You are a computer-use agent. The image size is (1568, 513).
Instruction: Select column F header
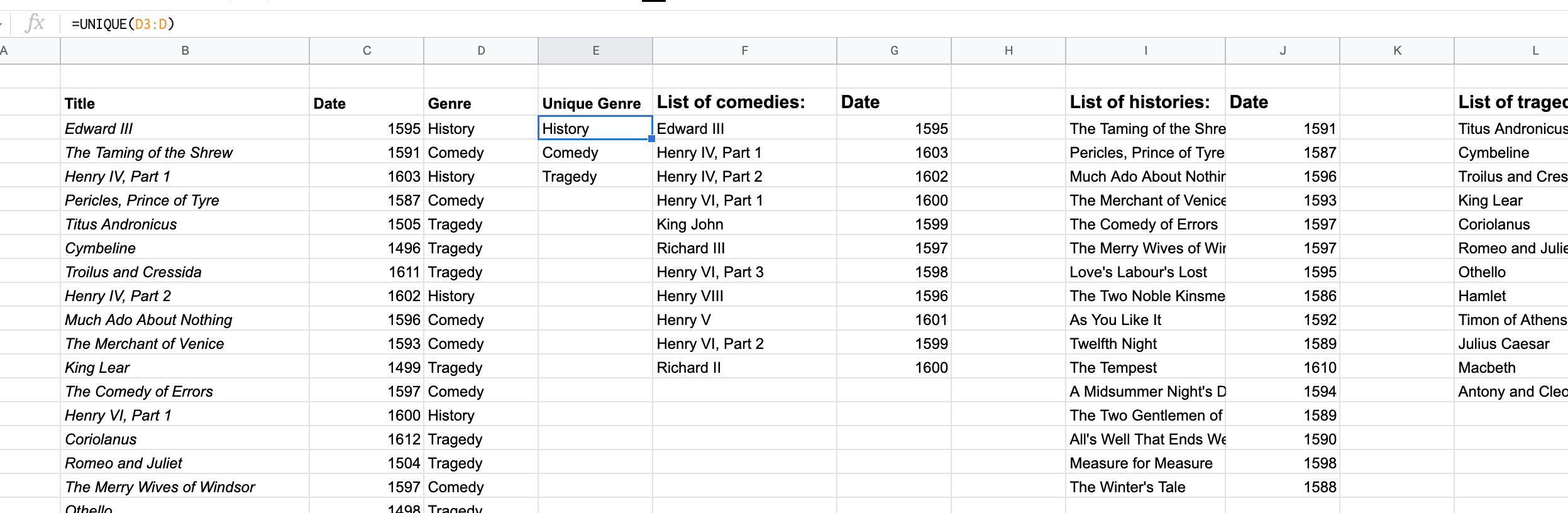point(744,51)
